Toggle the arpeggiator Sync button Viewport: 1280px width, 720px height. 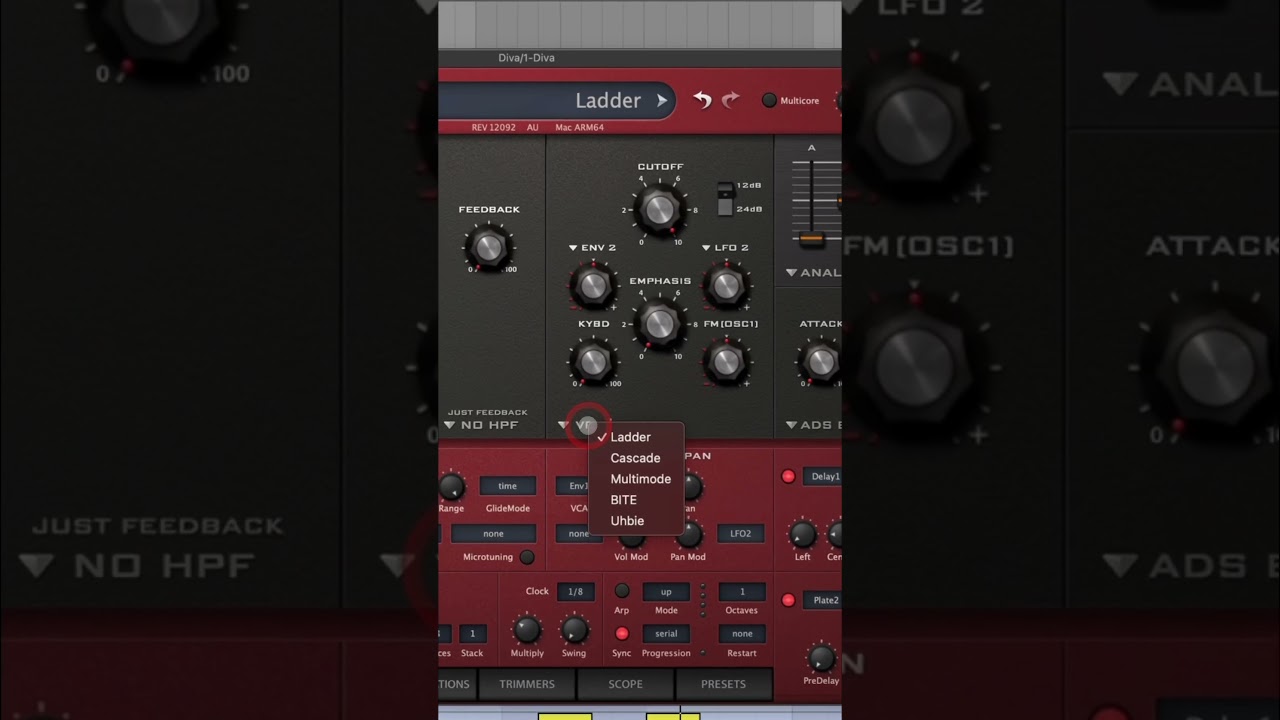(x=621, y=633)
